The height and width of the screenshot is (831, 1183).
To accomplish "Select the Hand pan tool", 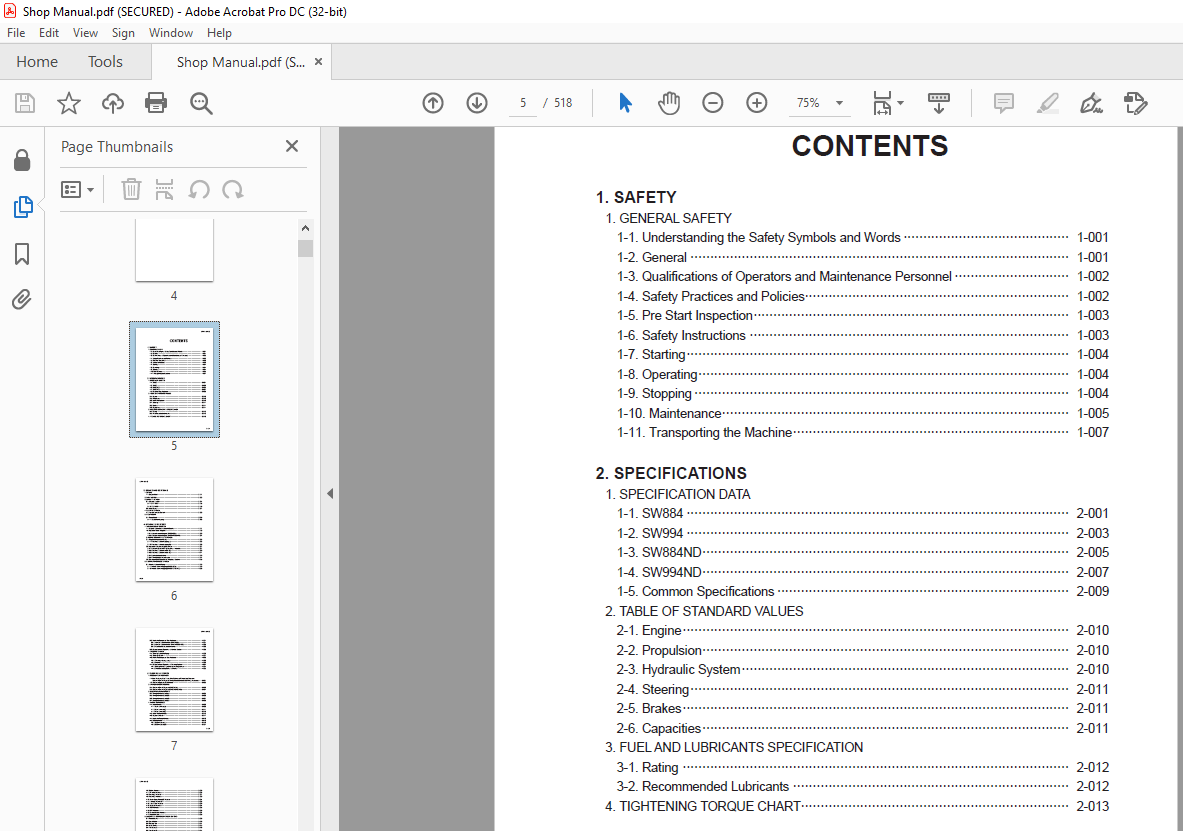I will click(x=668, y=103).
